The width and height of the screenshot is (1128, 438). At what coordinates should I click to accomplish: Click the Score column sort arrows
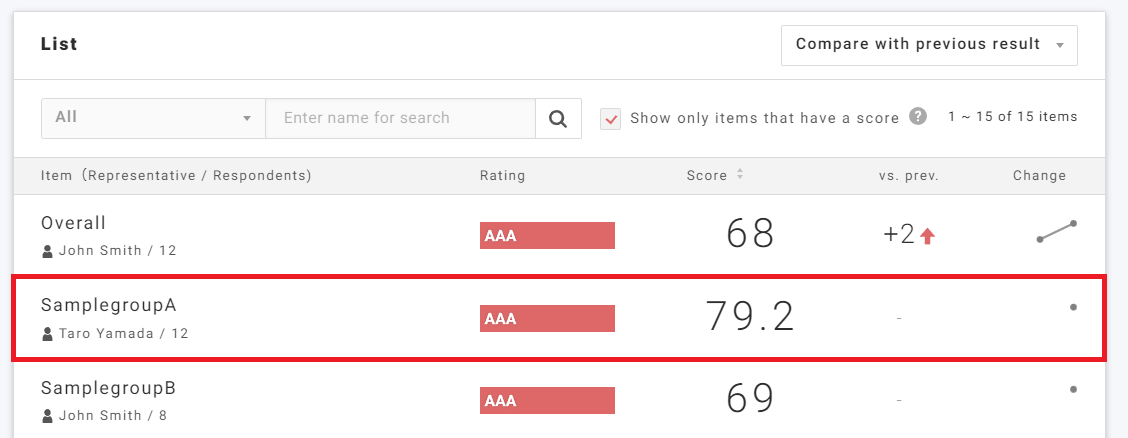[740, 175]
